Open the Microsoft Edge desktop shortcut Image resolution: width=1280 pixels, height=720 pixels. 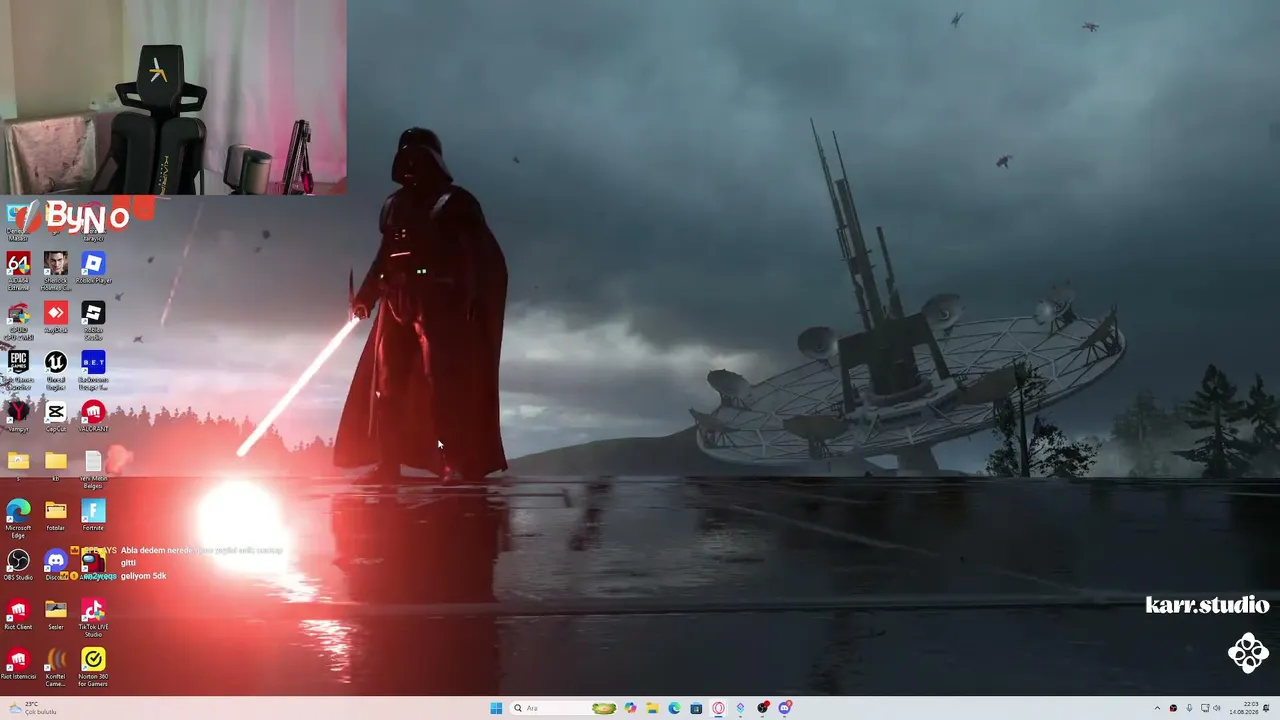tap(18, 519)
